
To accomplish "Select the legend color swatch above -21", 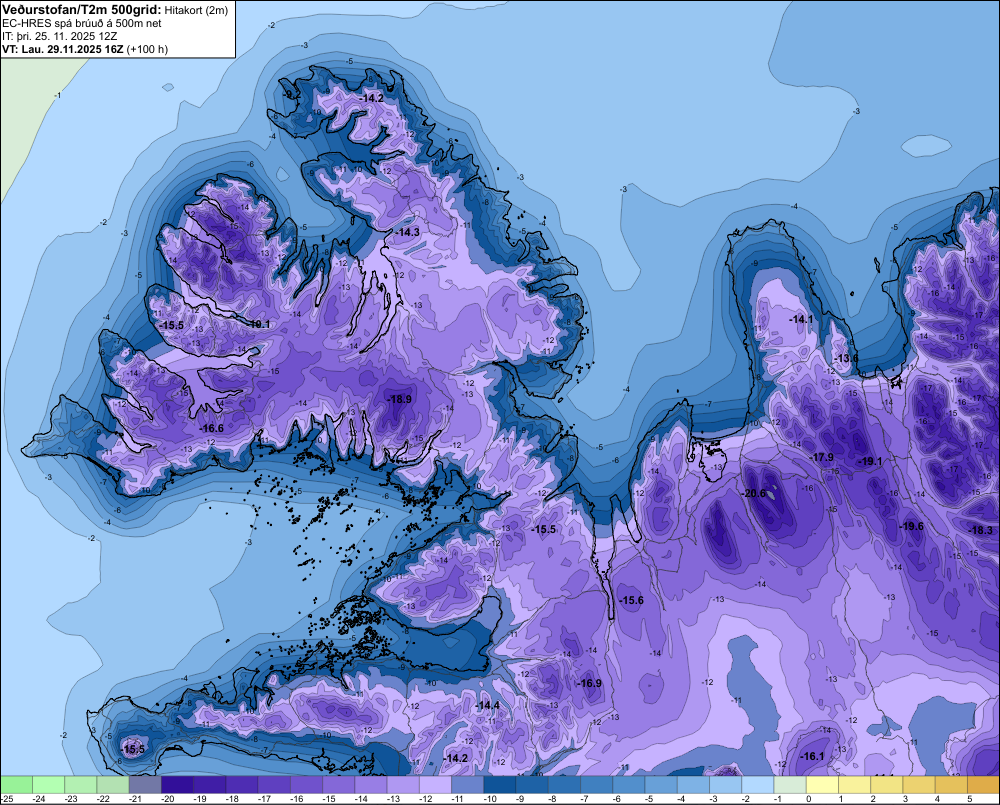I will tap(145, 784).
